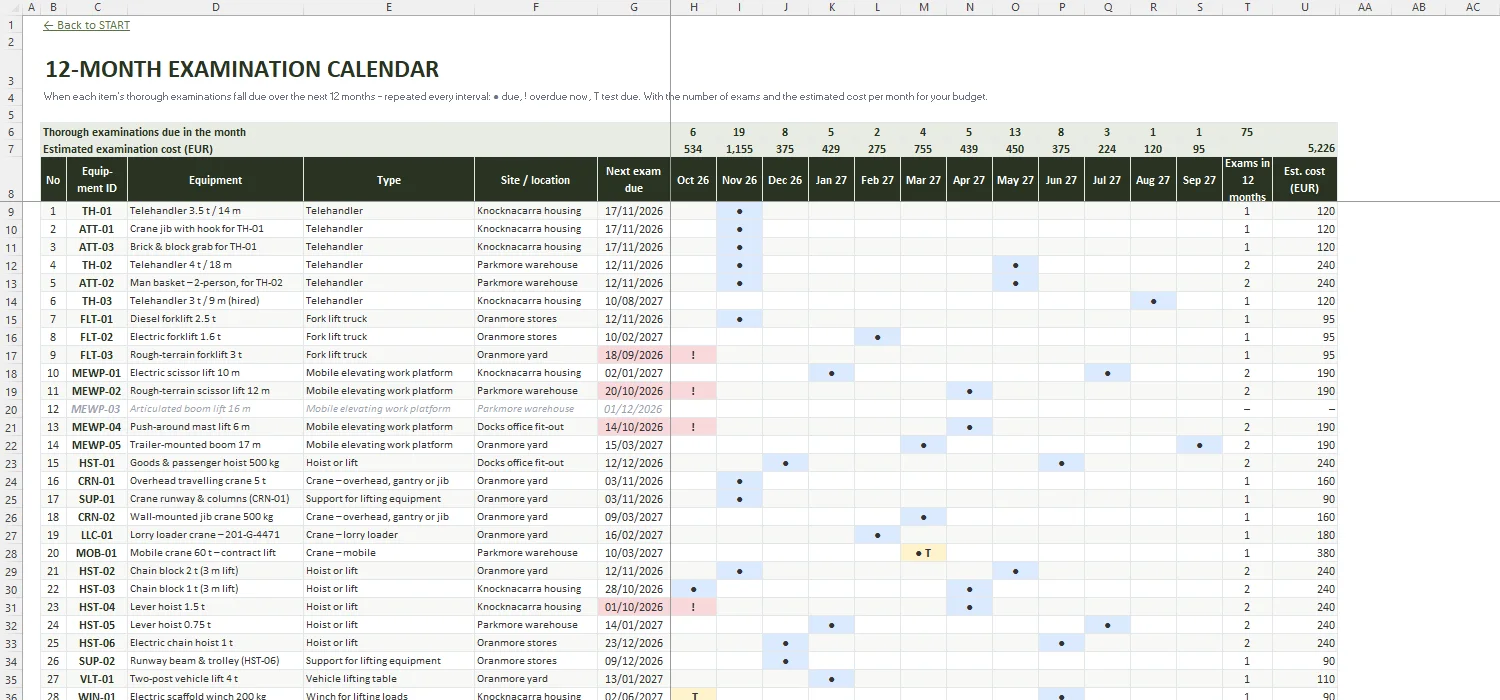The image size is (1500, 700).
Task: Click column header AA
Action: point(1364,7)
